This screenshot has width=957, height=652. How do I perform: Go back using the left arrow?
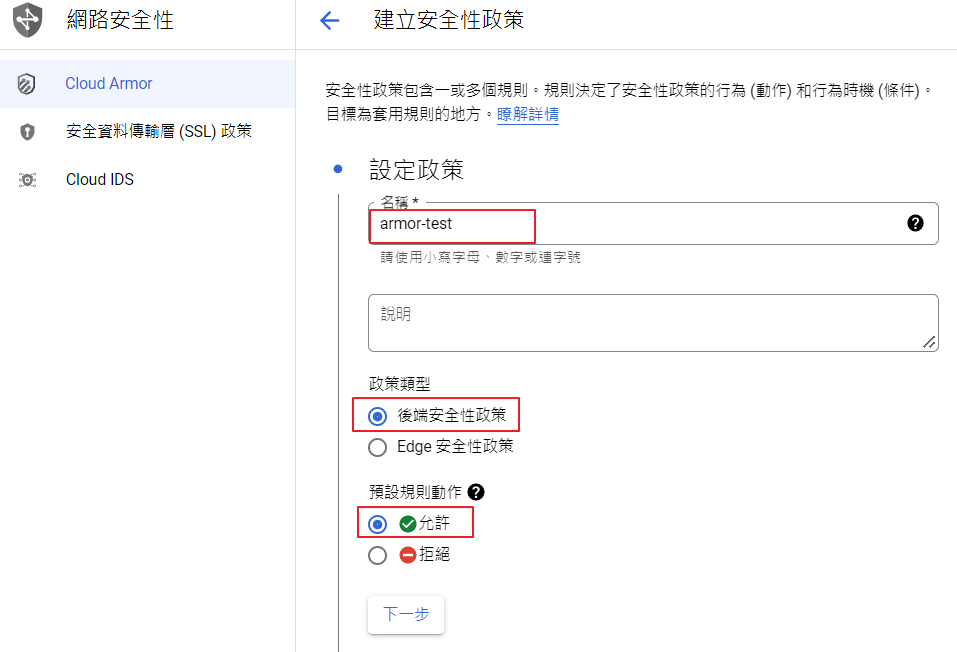pos(329,20)
